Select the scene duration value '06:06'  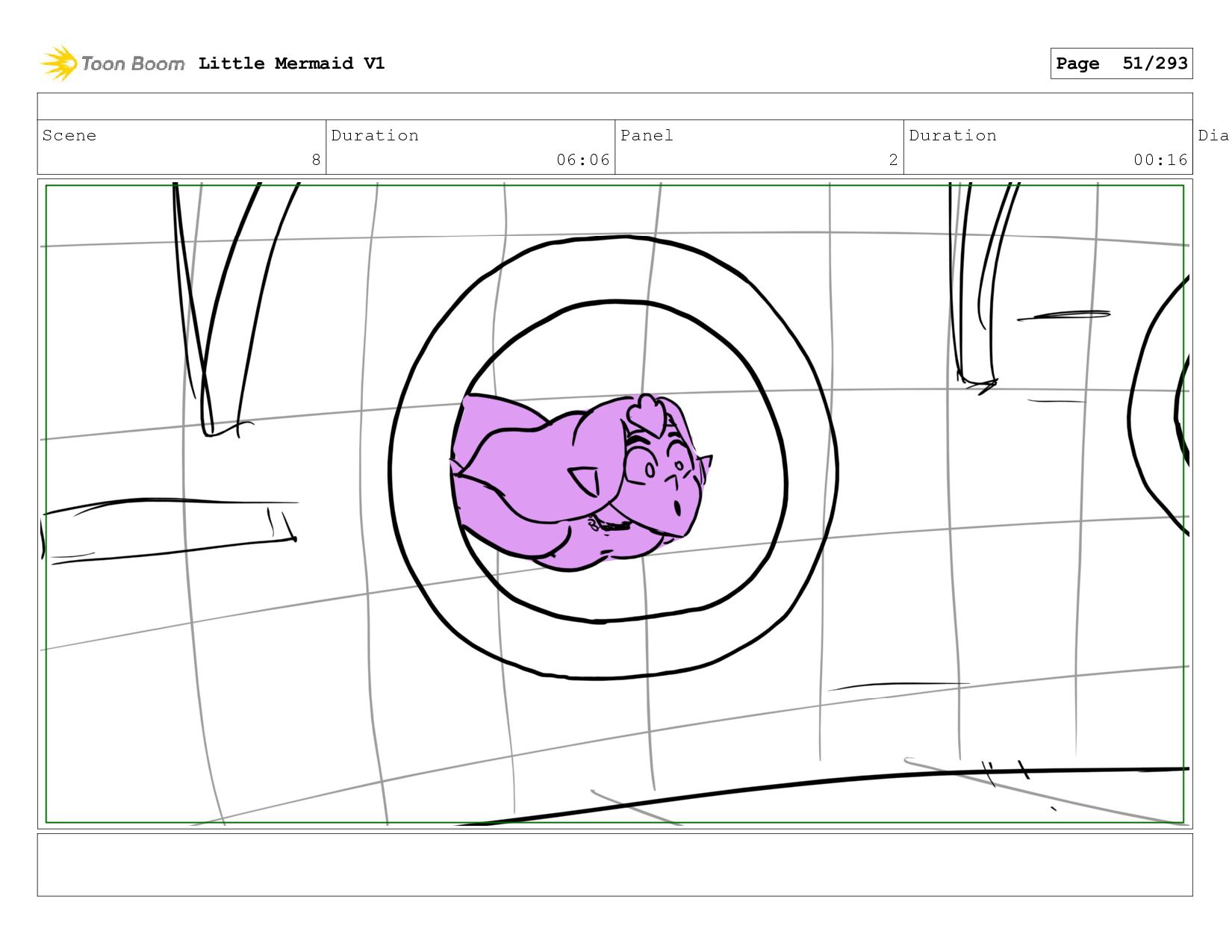pos(582,160)
